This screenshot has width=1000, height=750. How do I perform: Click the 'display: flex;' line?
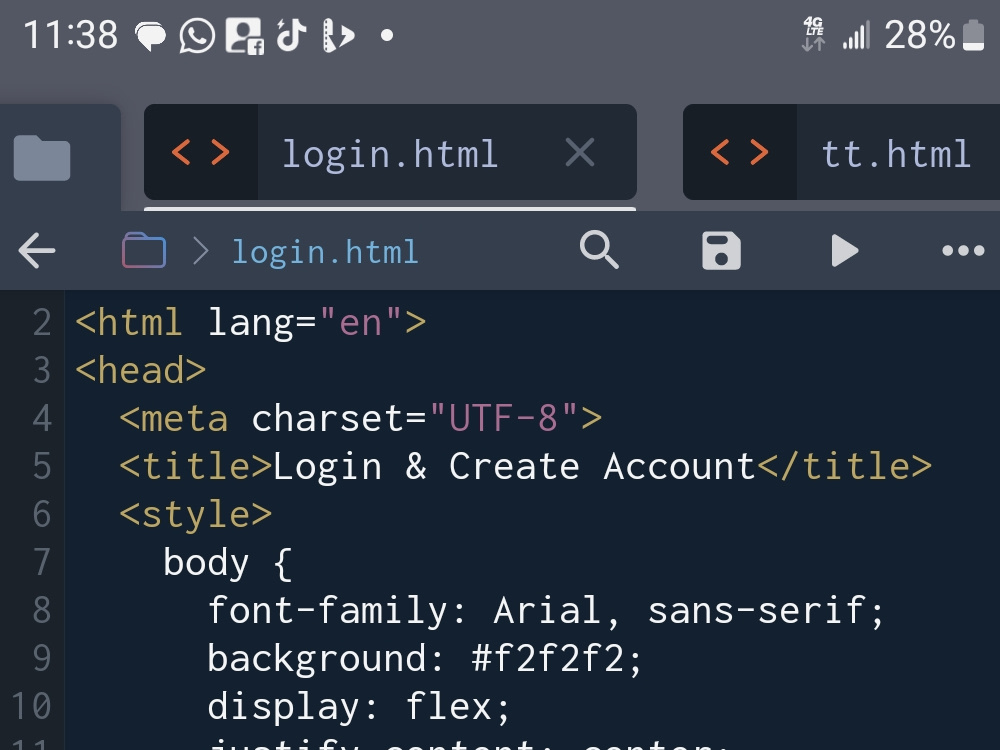[x=358, y=707]
